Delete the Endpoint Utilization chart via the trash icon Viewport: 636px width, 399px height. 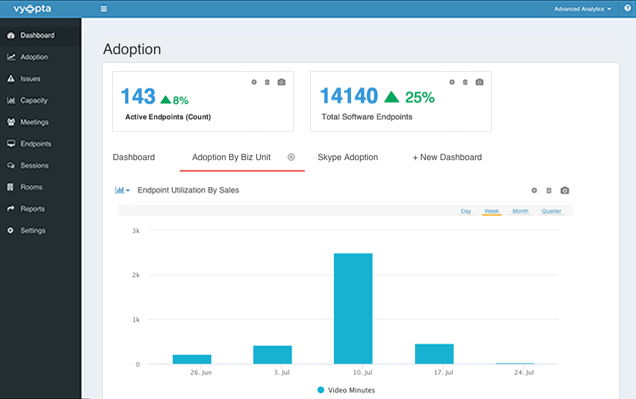549,190
